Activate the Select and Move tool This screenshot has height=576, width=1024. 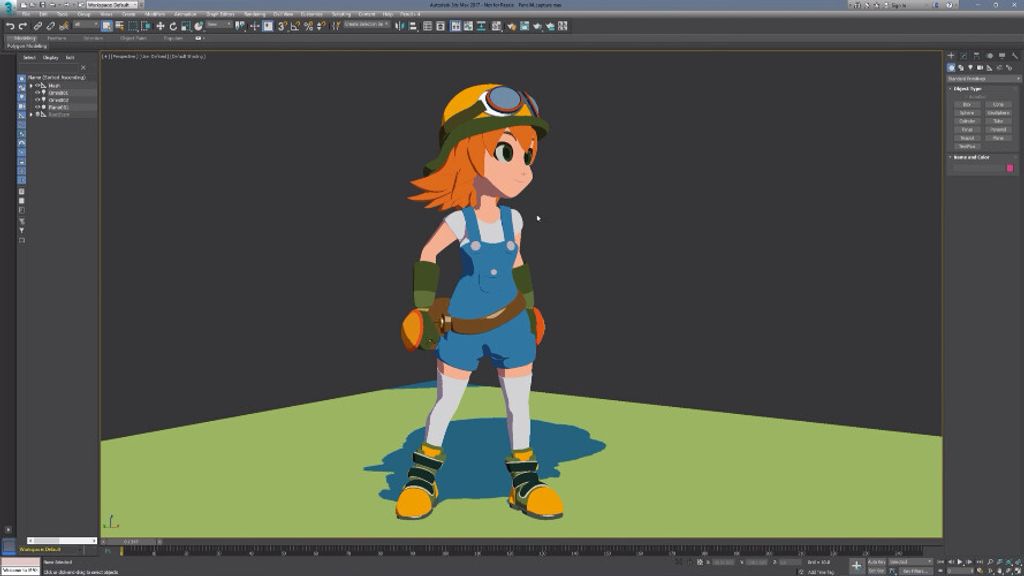[160, 26]
